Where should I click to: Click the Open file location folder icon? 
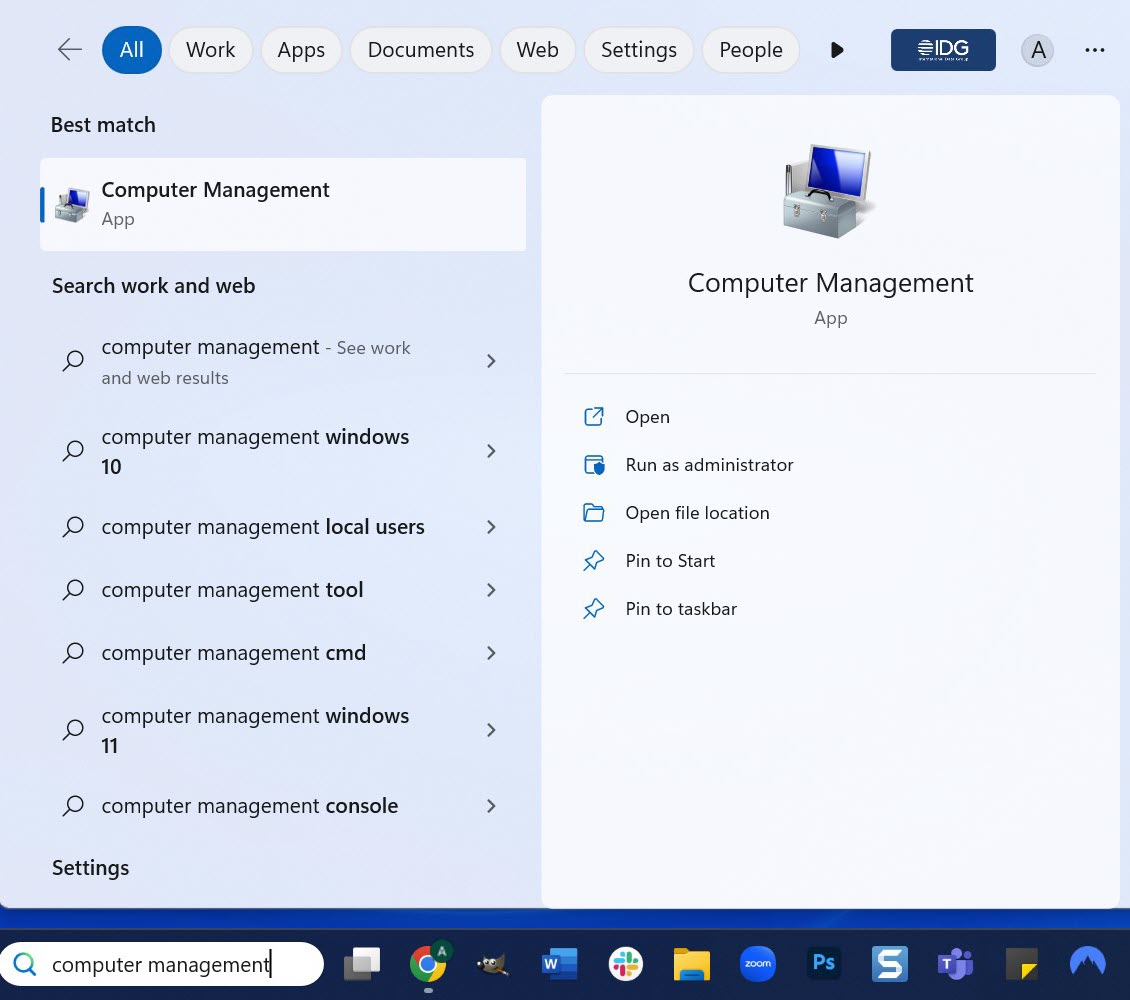(x=594, y=513)
